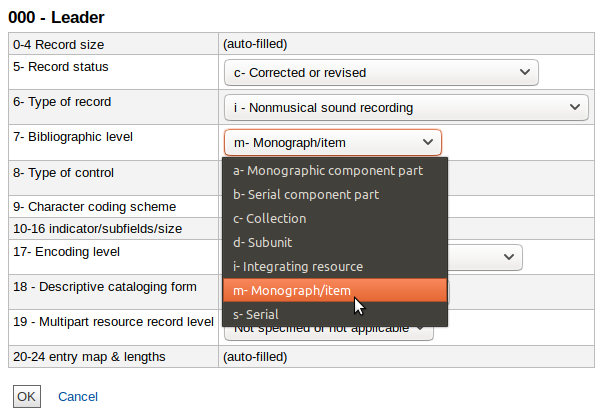Click the chevron on Type of record field
The width and height of the screenshot is (615, 414).
click(575, 107)
